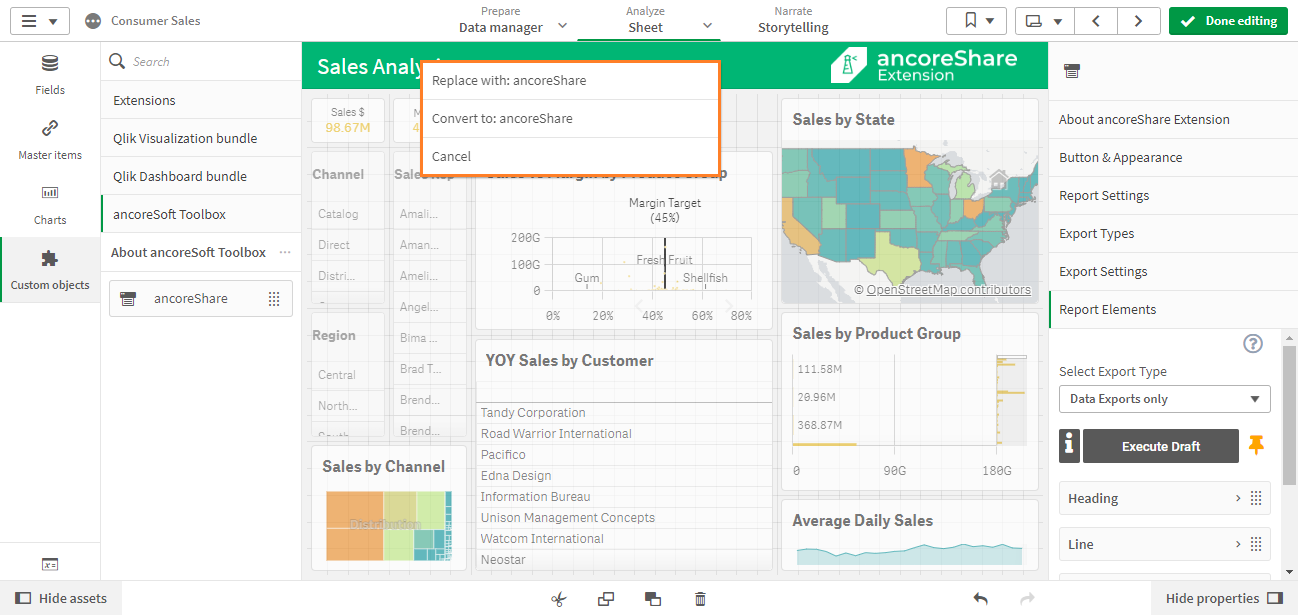Viewport: 1298px width, 615px height.
Task: Toggle Hide assets panel
Action: [61, 598]
